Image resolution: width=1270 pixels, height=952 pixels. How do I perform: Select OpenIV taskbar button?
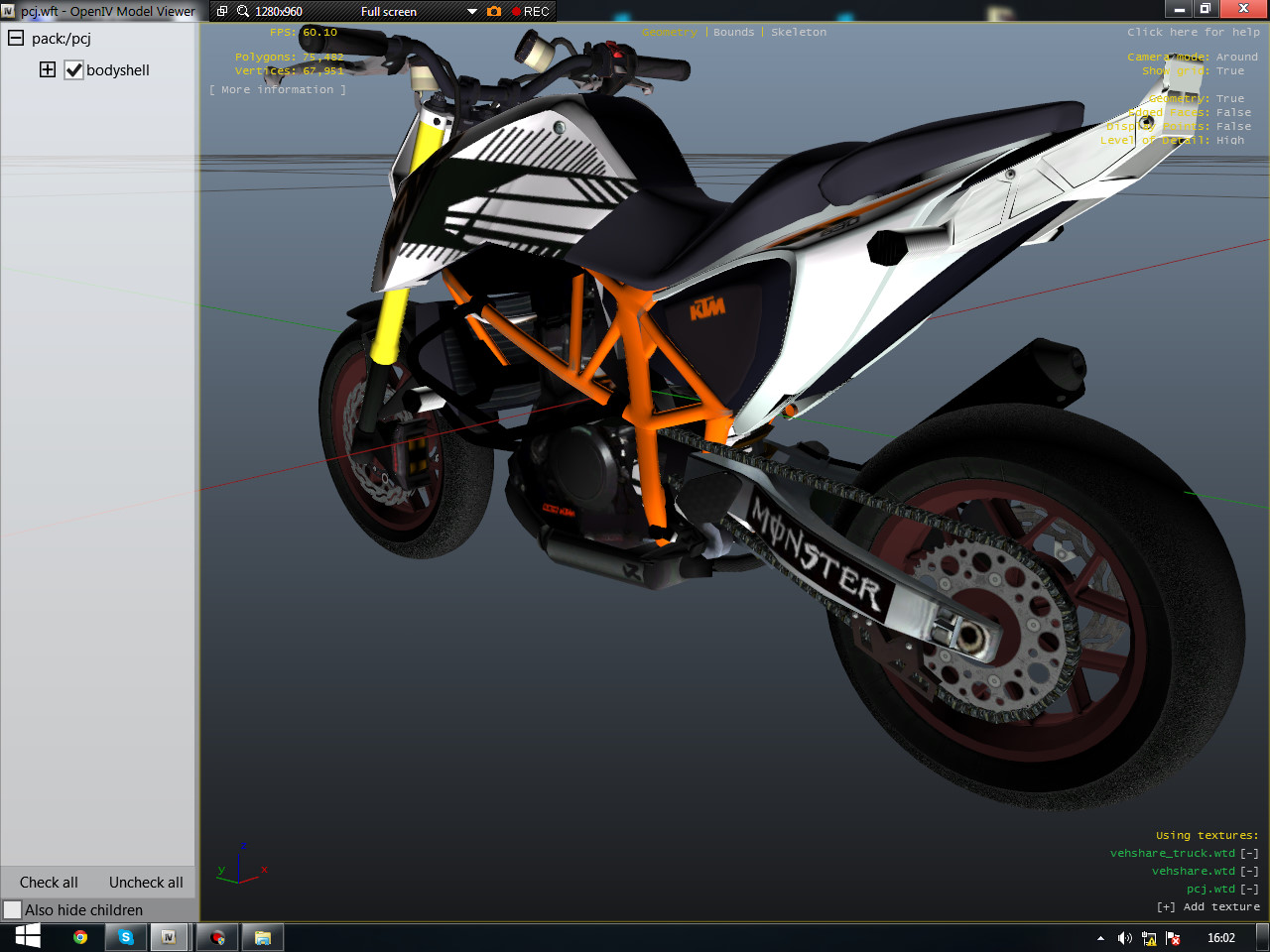coord(169,937)
